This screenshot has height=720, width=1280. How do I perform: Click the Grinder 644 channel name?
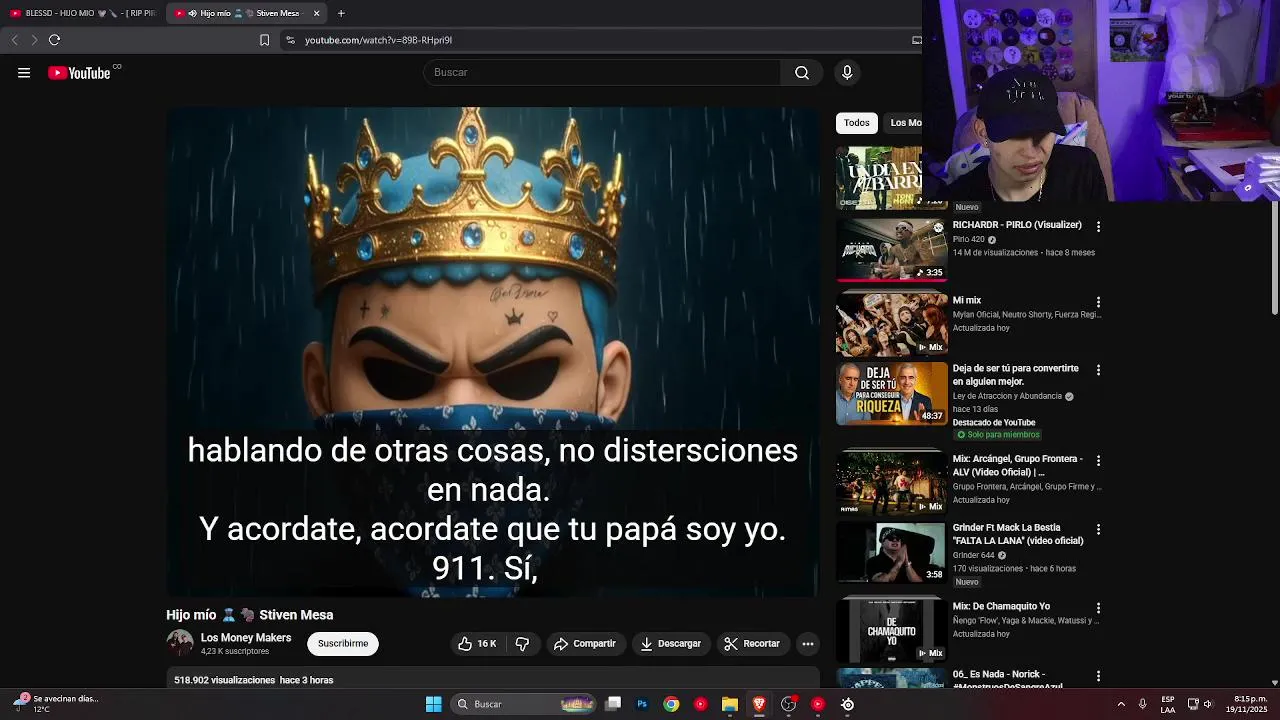[x=973, y=555]
